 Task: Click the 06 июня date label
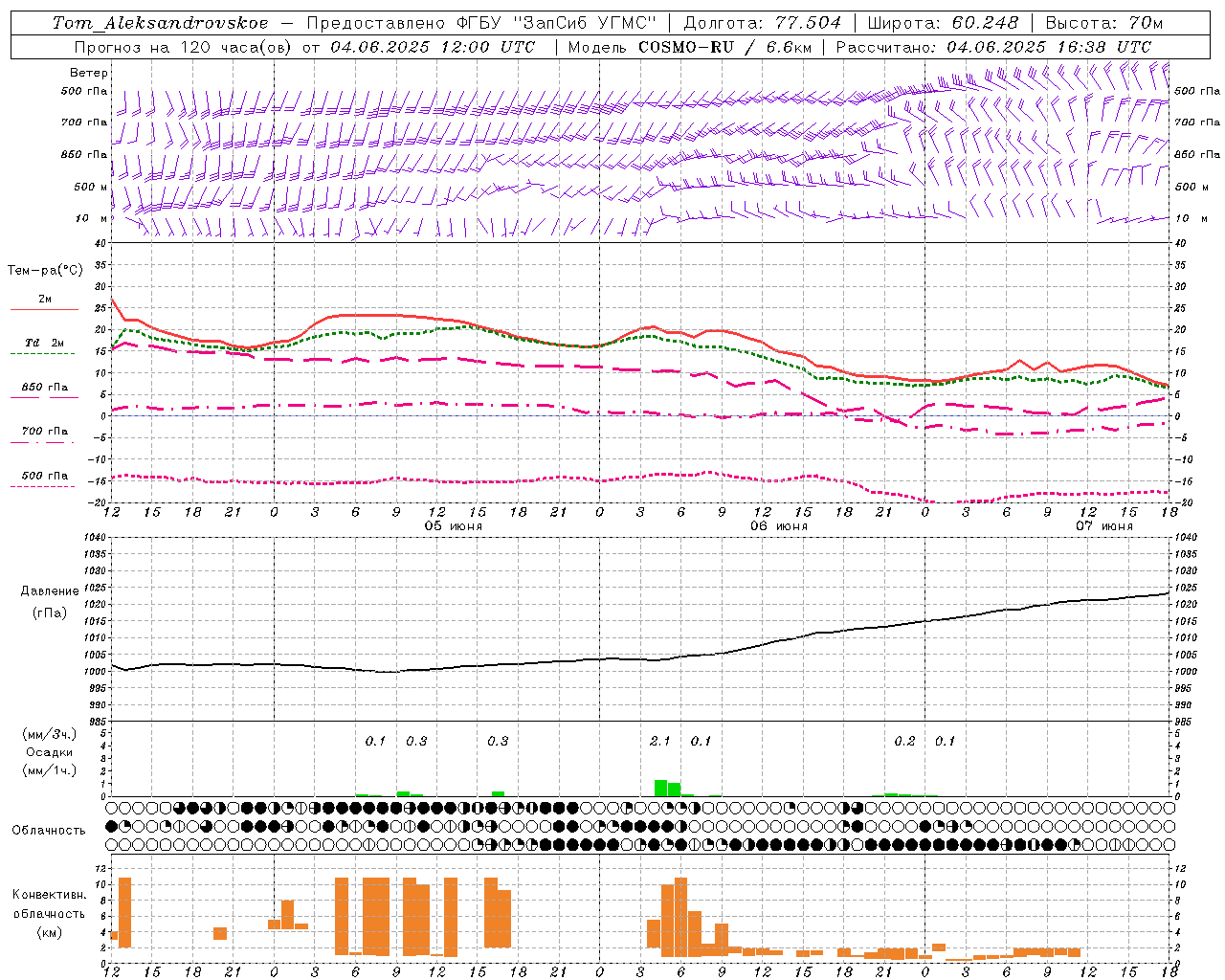tap(778, 526)
